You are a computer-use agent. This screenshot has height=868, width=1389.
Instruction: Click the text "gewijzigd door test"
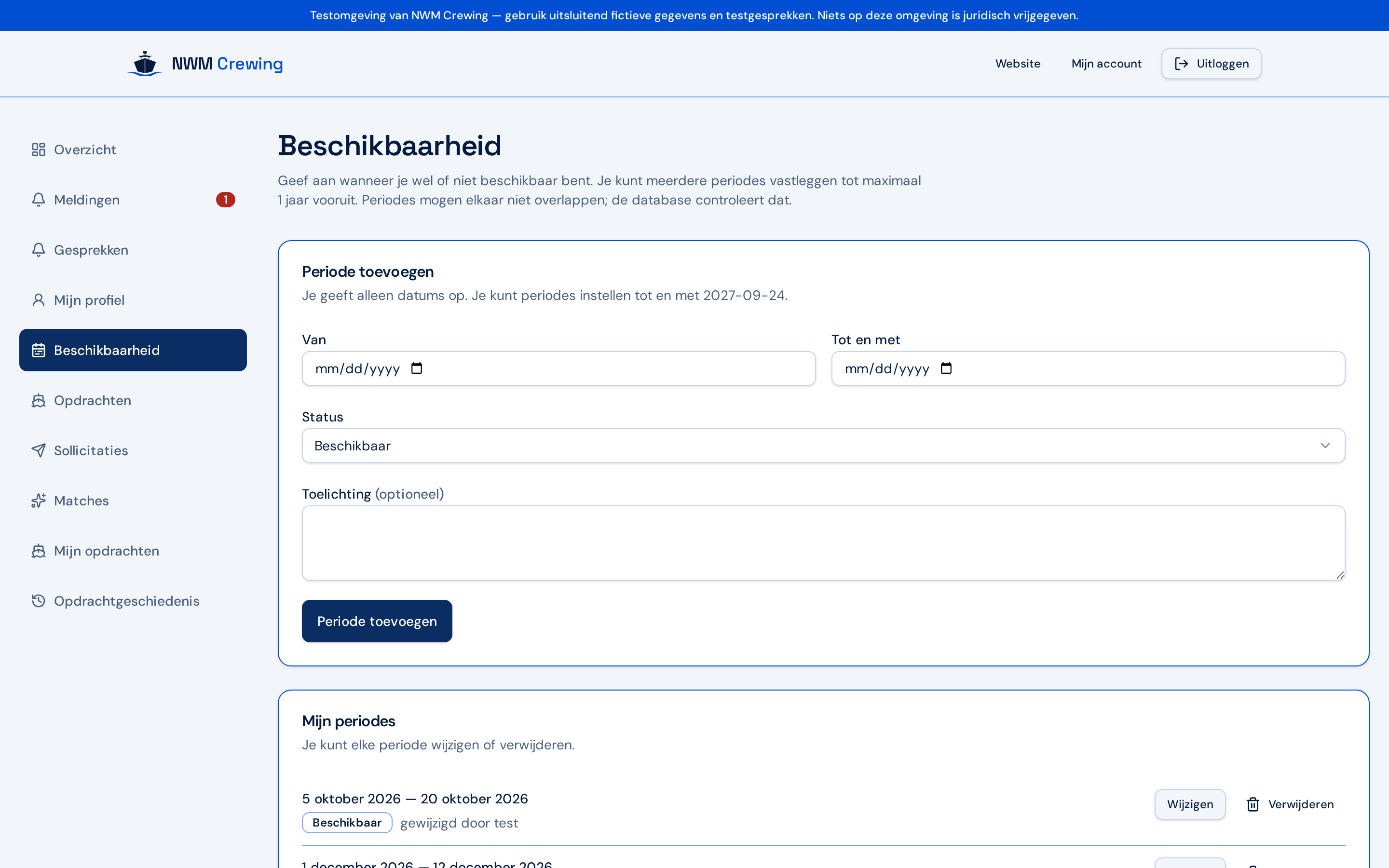[459, 823]
